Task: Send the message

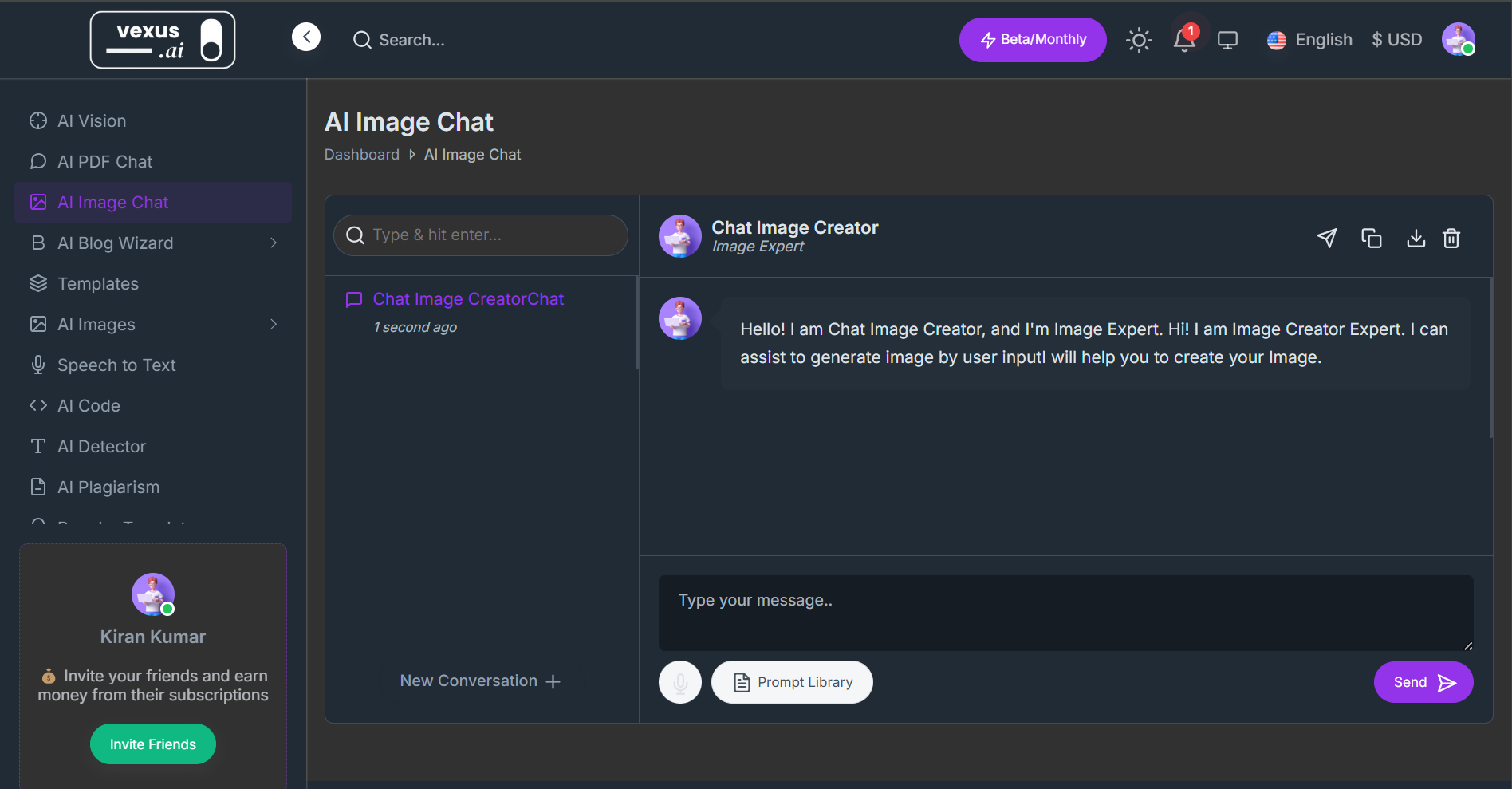Action: click(1423, 682)
